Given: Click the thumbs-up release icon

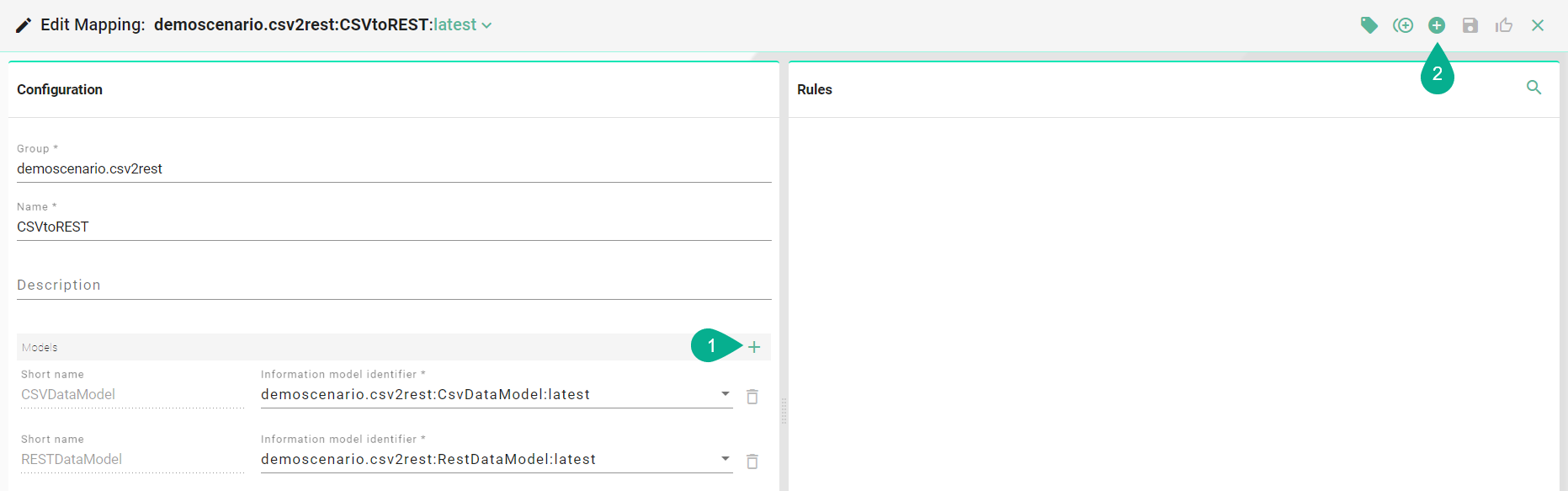Looking at the screenshot, I should [x=1504, y=25].
